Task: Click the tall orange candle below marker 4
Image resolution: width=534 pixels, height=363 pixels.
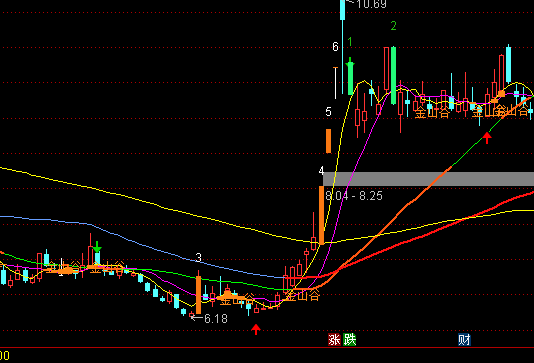Action: (x=321, y=215)
